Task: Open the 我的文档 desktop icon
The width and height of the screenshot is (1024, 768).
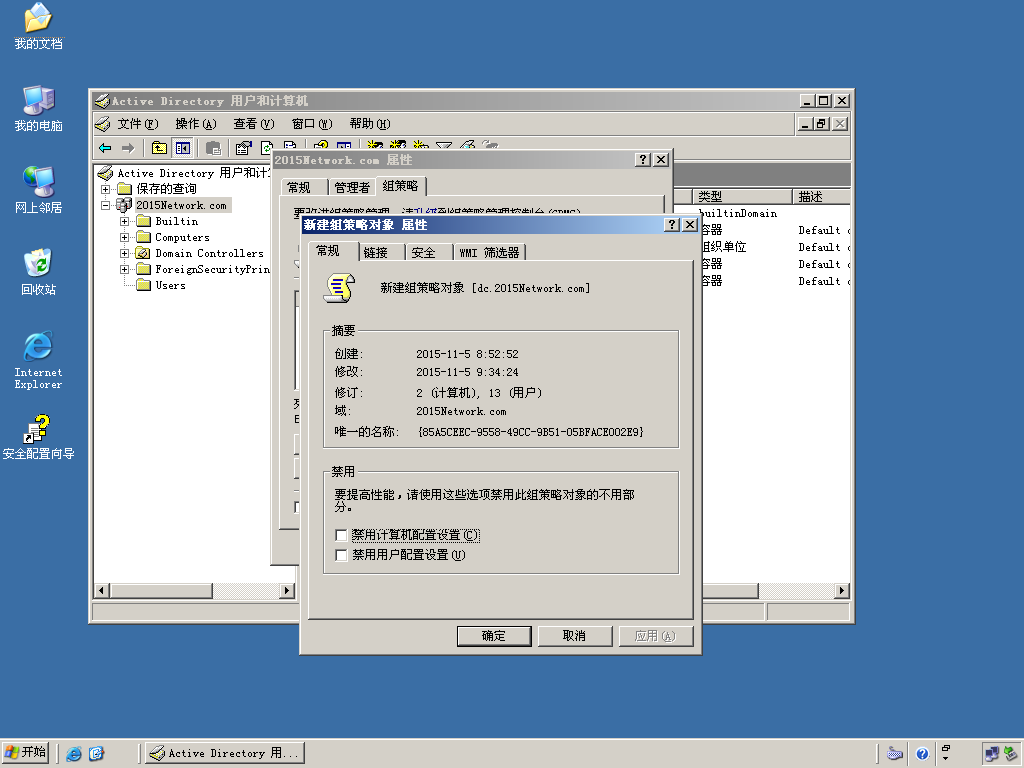Action: pos(39,27)
